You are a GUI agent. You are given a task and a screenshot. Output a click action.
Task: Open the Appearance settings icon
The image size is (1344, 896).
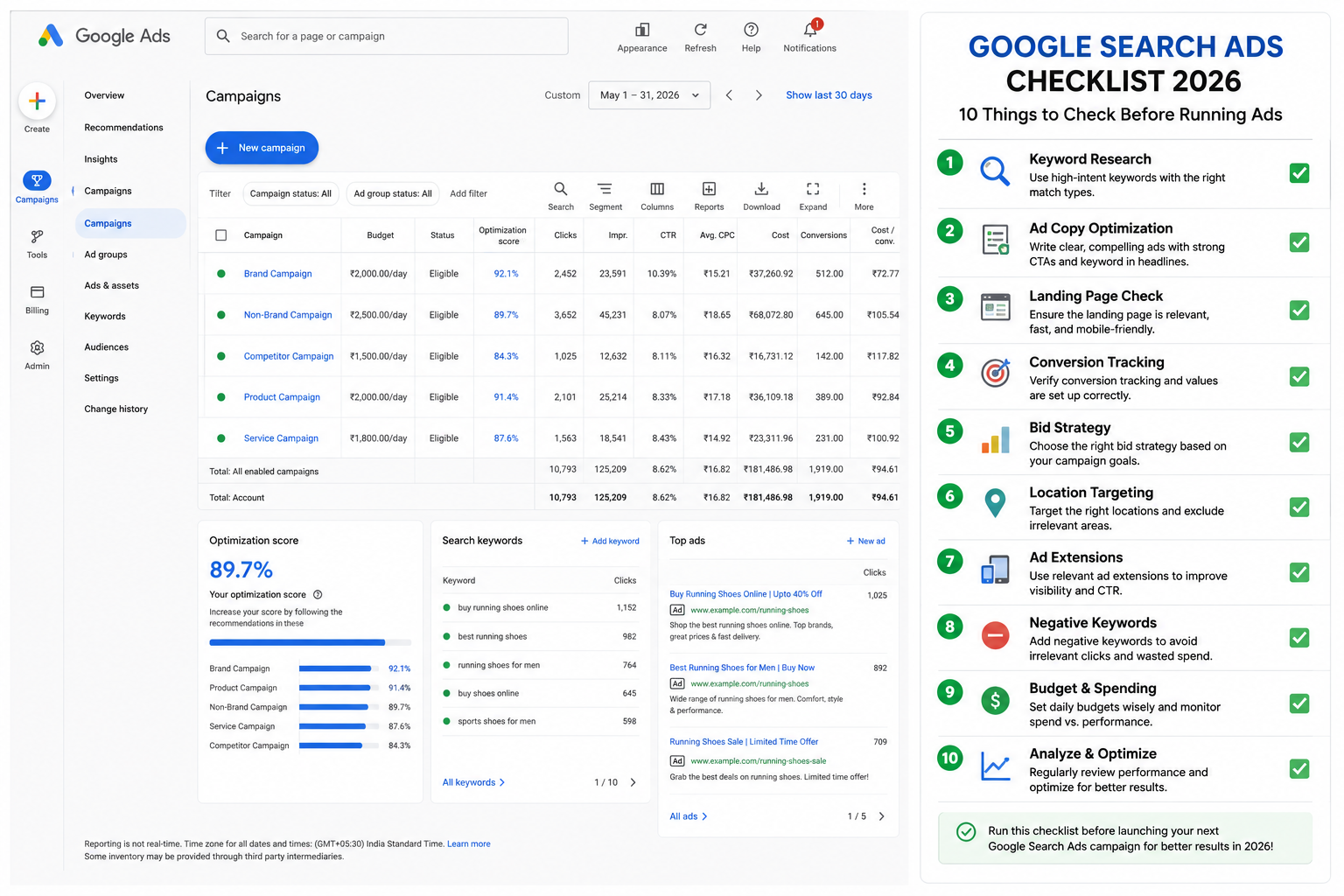[642, 30]
